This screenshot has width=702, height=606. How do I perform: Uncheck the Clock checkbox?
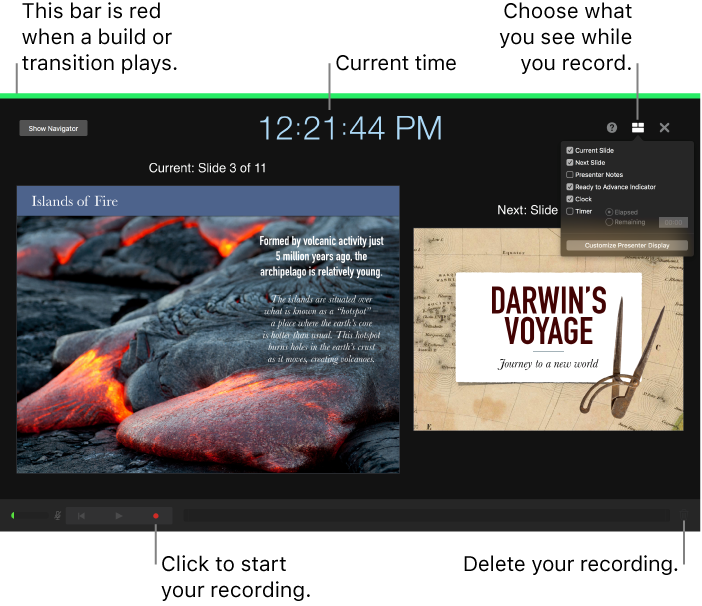569,199
